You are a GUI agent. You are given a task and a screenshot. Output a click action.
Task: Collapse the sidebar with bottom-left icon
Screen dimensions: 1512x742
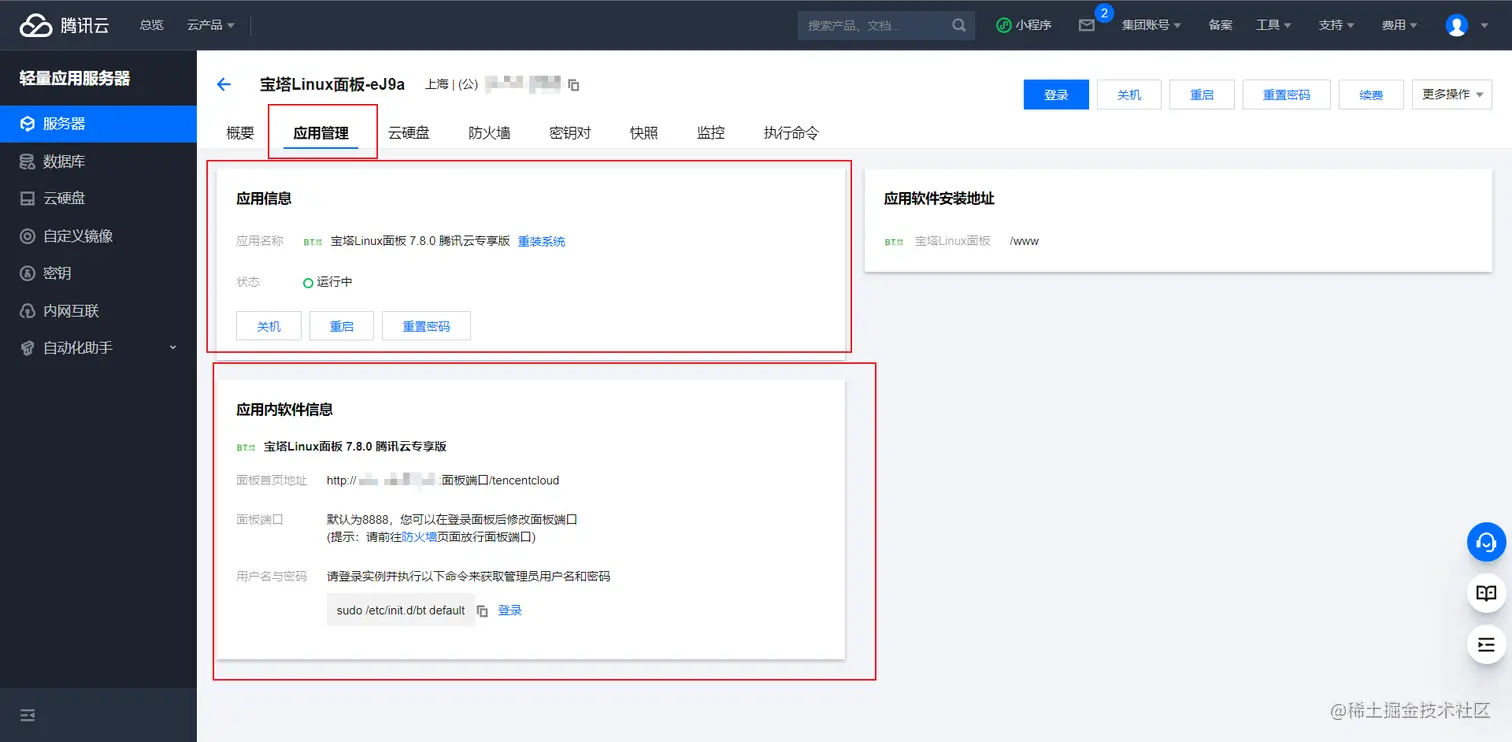(x=28, y=715)
